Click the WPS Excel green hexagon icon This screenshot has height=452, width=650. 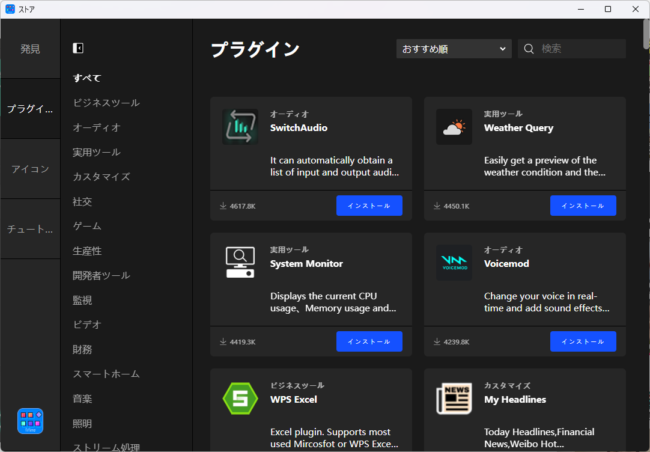tap(240, 399)
